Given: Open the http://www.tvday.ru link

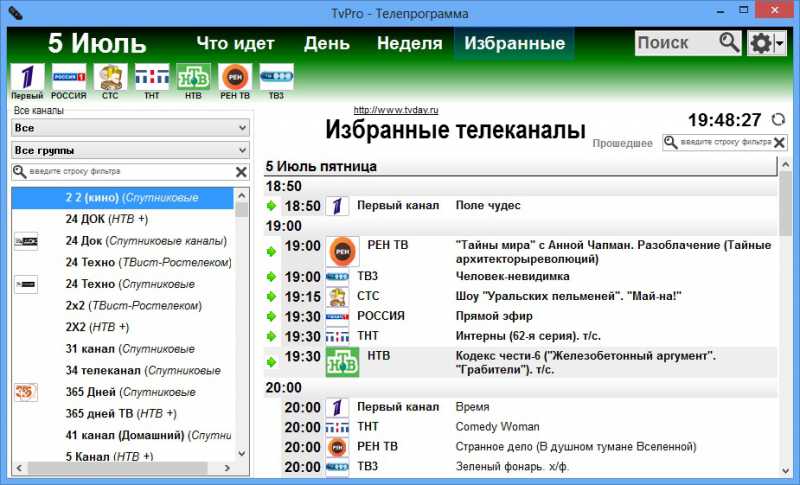Looking at the screenshot, I should coord(396,110).
